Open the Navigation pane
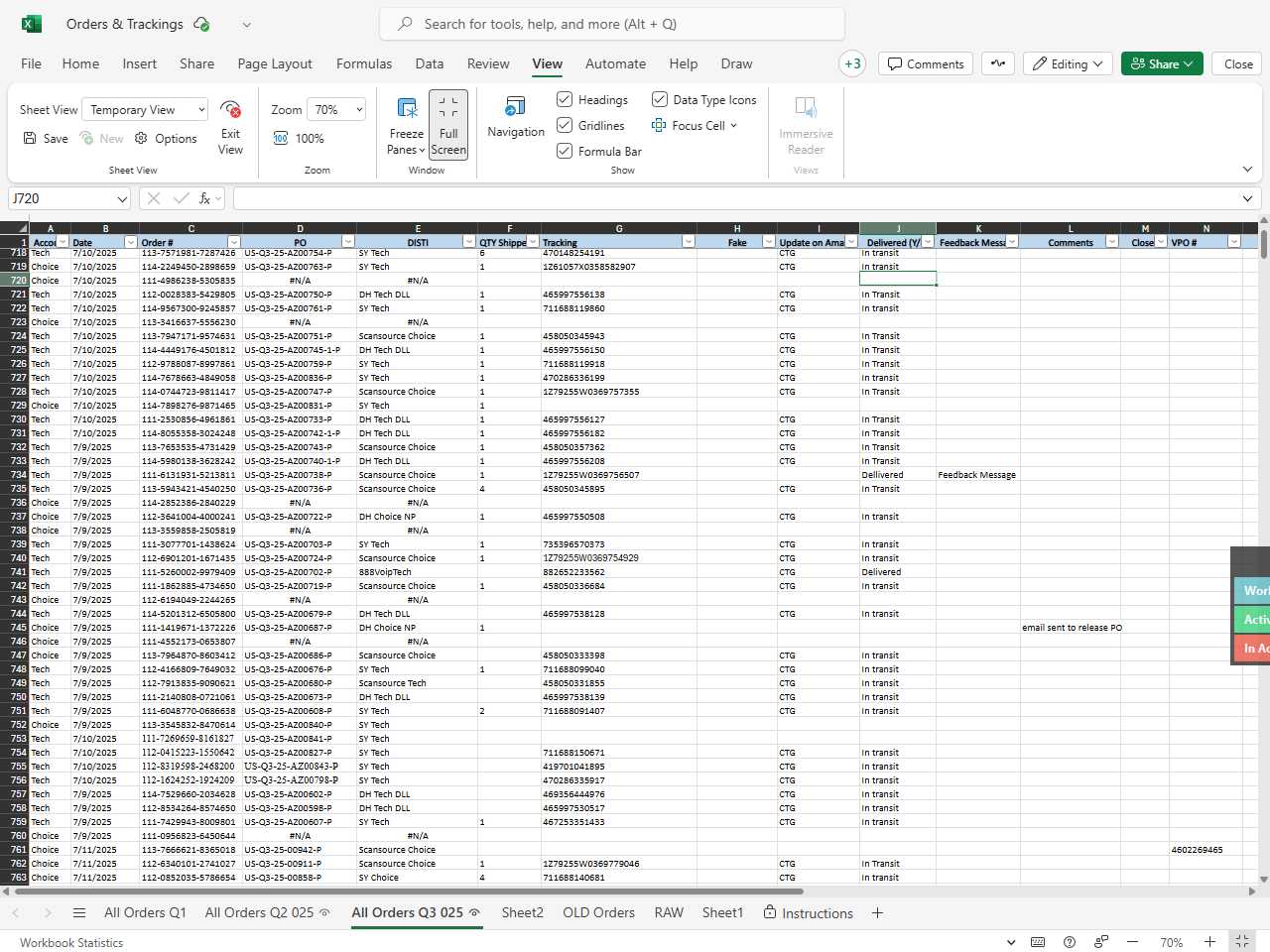Image resolution: width=1270 pixels, height=952 pixels. [x=516, y=117]
